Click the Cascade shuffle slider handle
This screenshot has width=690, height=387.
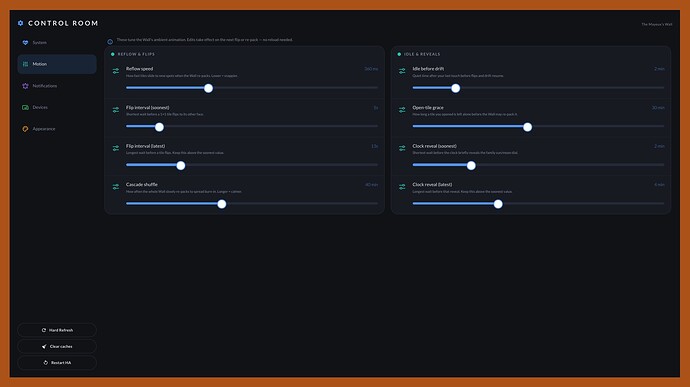click(222, 204)
